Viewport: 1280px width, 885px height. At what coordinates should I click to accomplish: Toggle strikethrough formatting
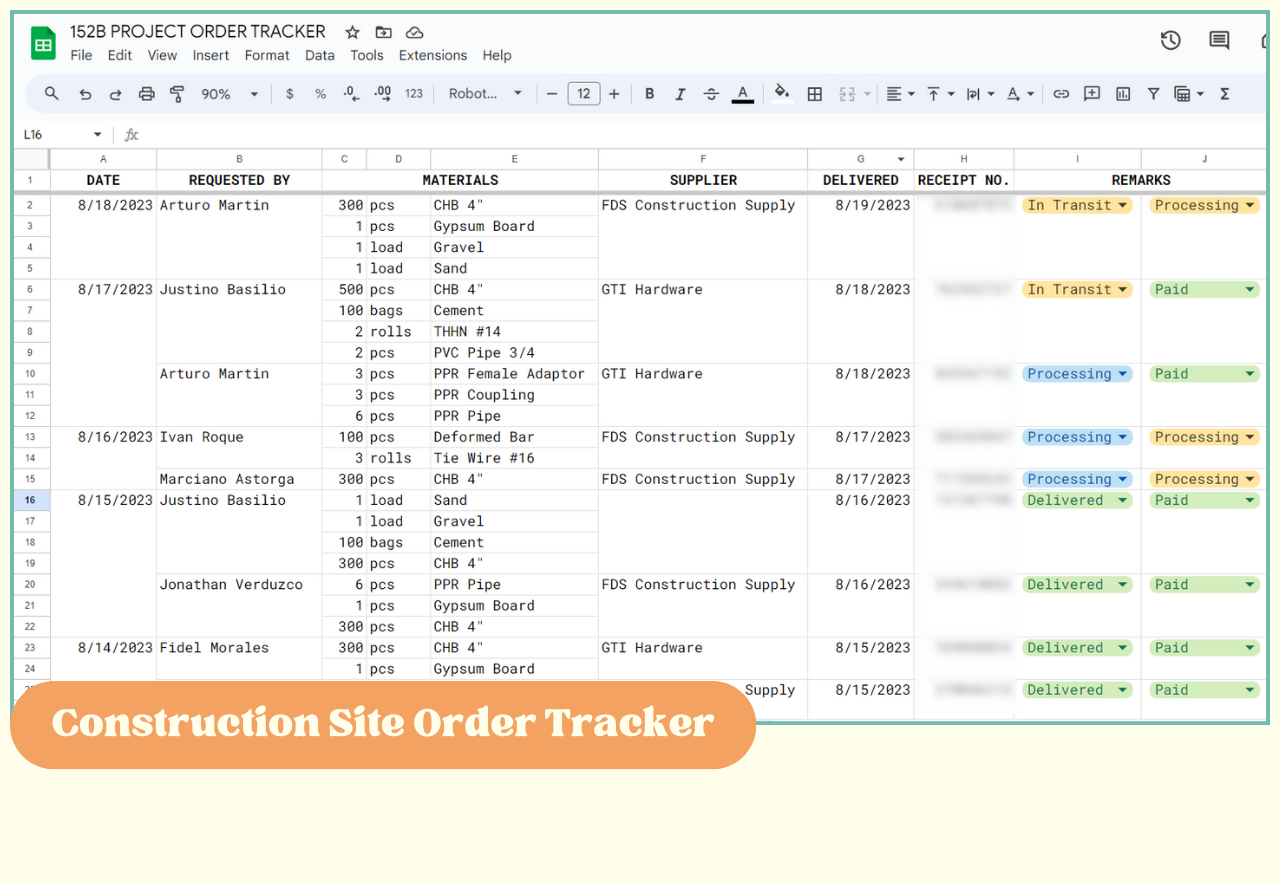[x=711, y=94]
